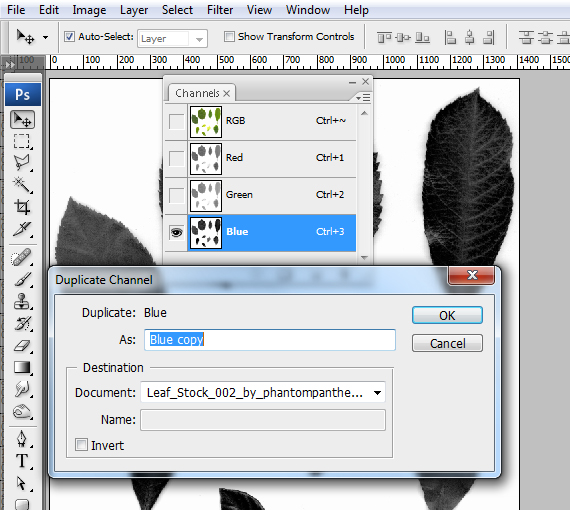Open the Move tool preset picker arrow
This screenshot has height=510, width=570.
[45, 37]
